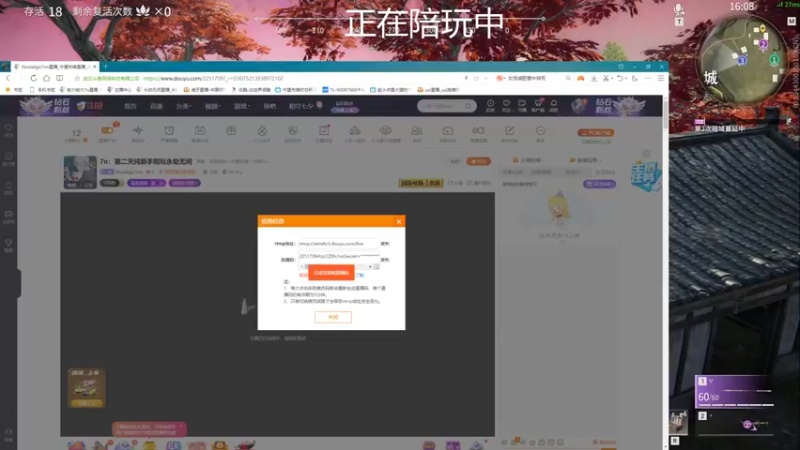Click the microphone icon in game overlay

(679, 9)
